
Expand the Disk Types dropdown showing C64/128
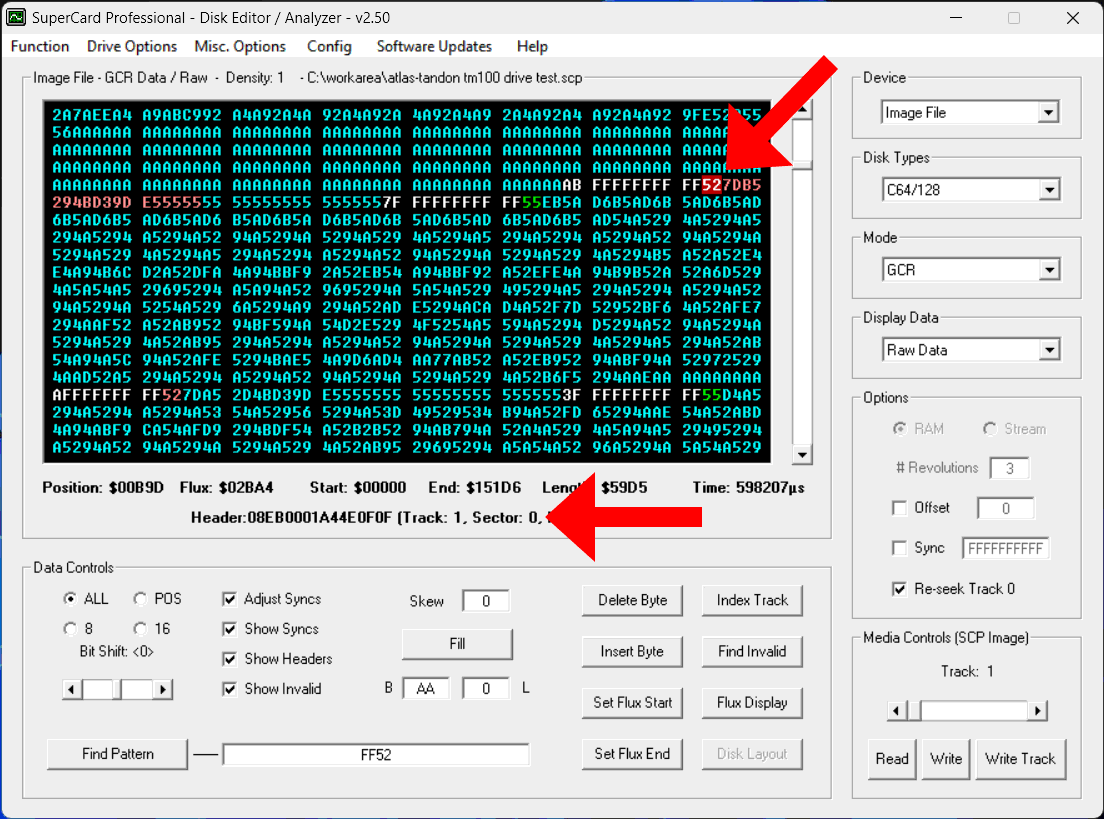pyautogui.click(x=1049, y=190)
